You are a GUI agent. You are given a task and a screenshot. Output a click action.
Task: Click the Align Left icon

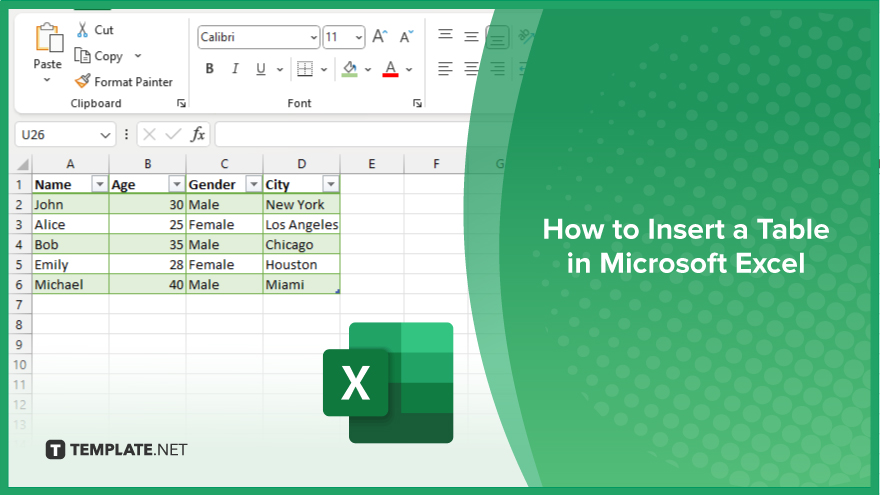click(446, 69)
